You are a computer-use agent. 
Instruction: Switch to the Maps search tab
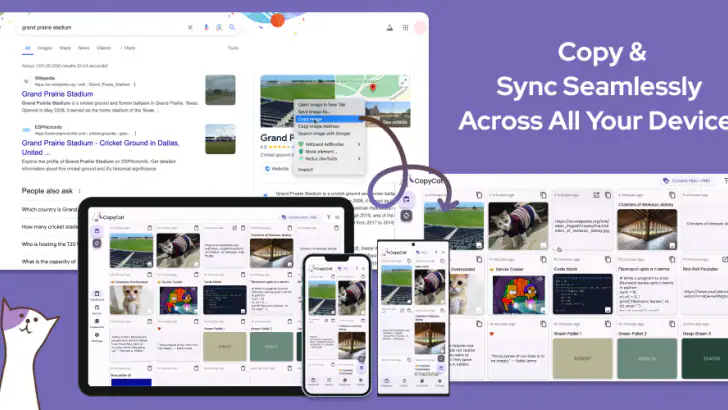65,48
